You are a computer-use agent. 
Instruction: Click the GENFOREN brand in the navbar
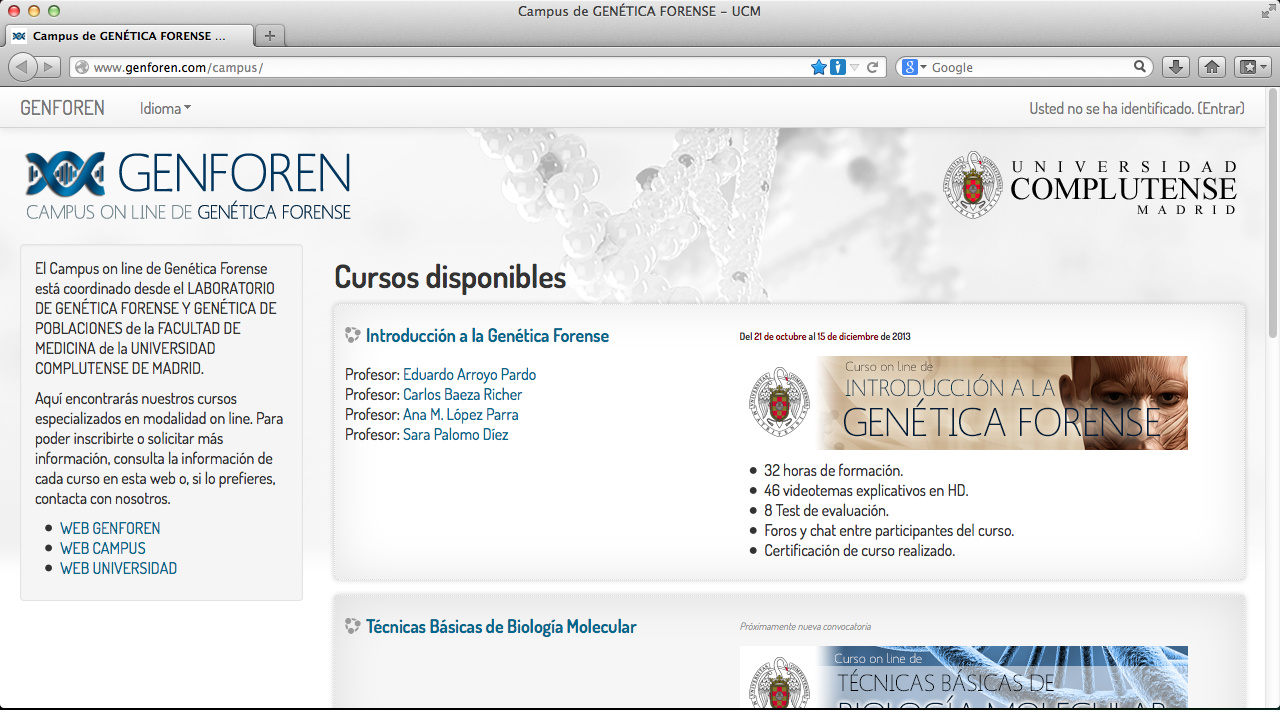(62, 108)
